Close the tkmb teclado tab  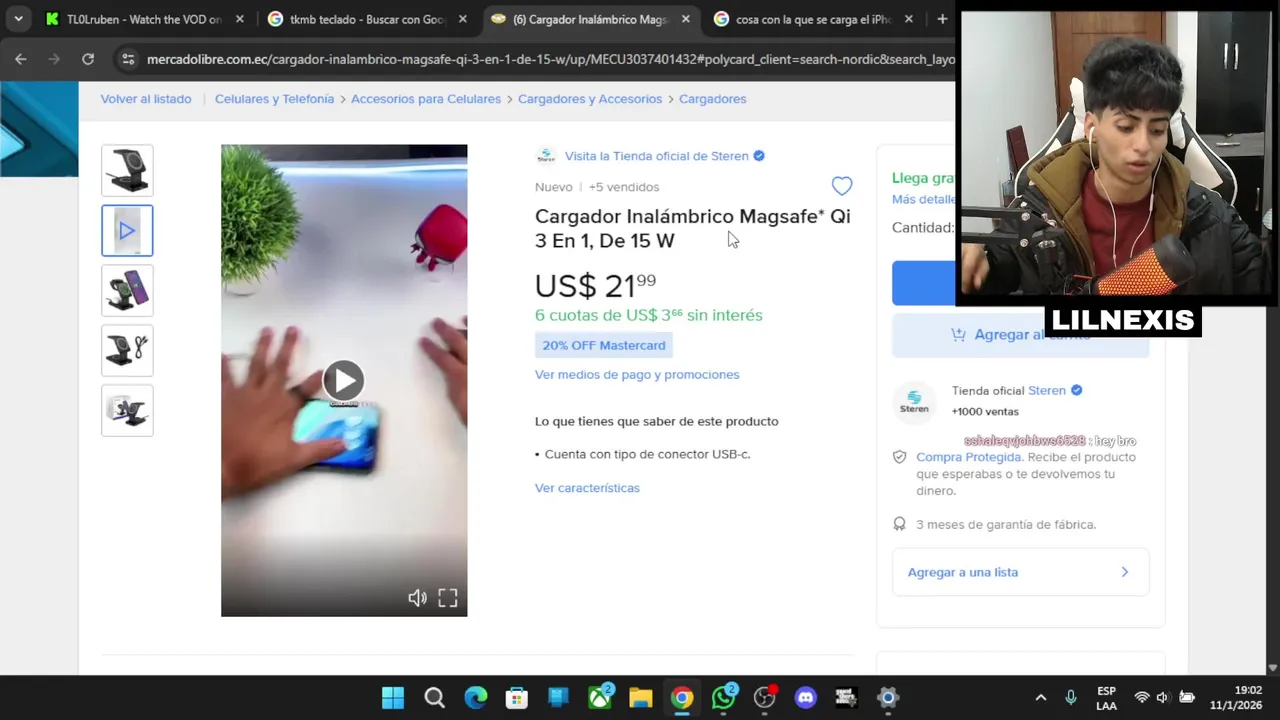coord(462,19)
